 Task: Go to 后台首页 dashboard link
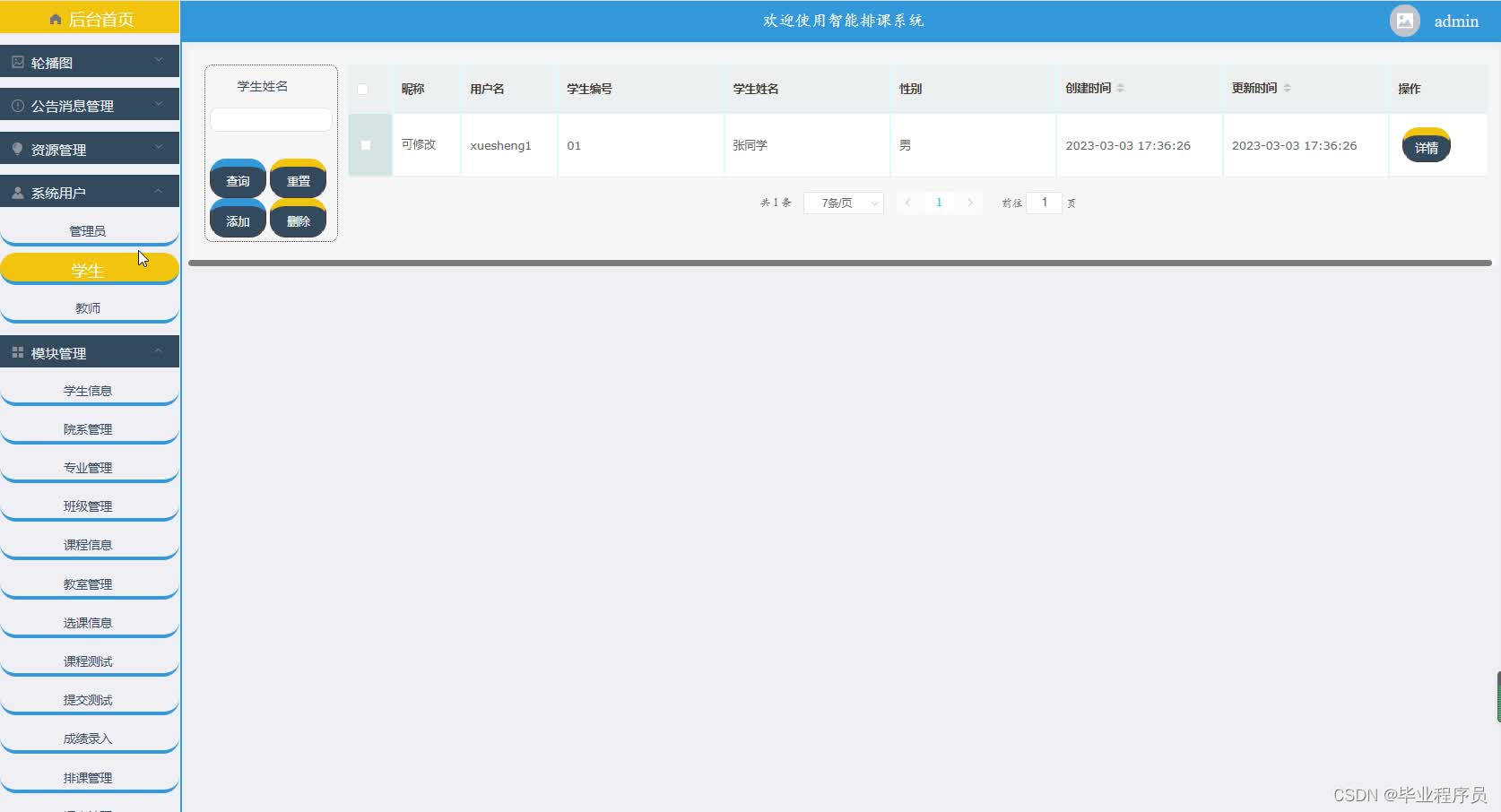click(x=90, y=19)
